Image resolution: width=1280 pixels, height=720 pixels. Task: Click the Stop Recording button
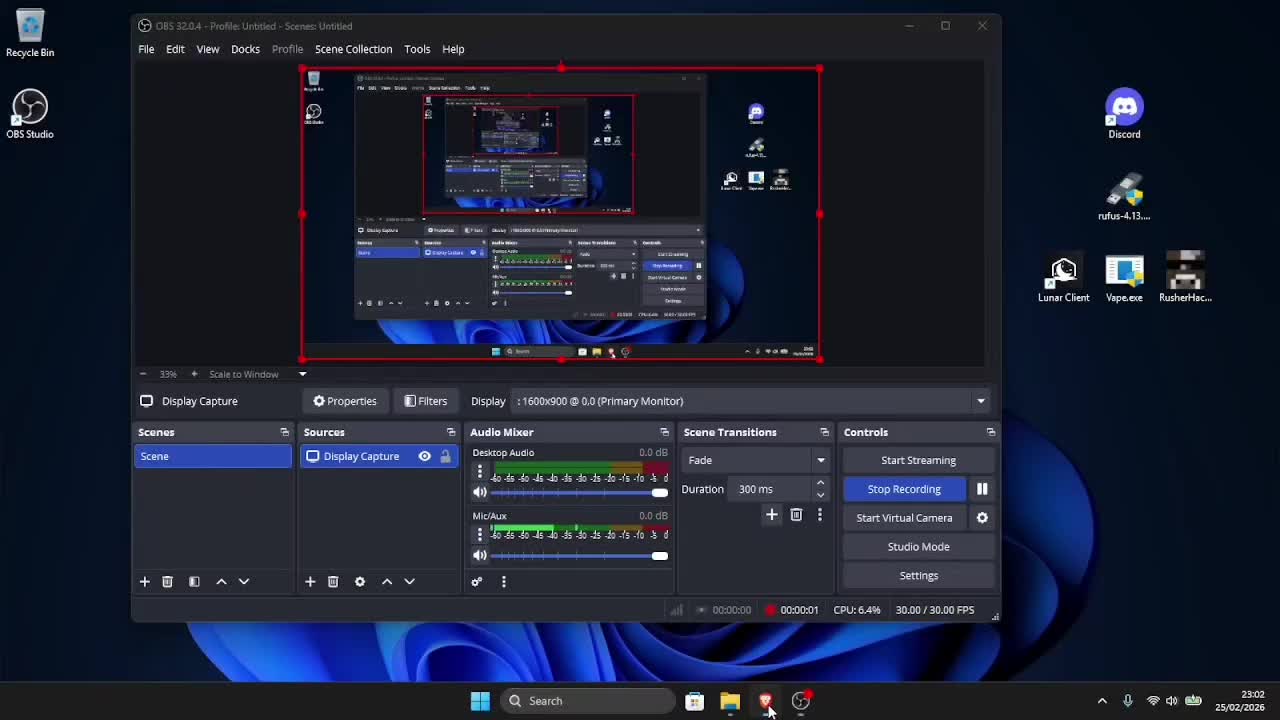(x=904, y=489)
